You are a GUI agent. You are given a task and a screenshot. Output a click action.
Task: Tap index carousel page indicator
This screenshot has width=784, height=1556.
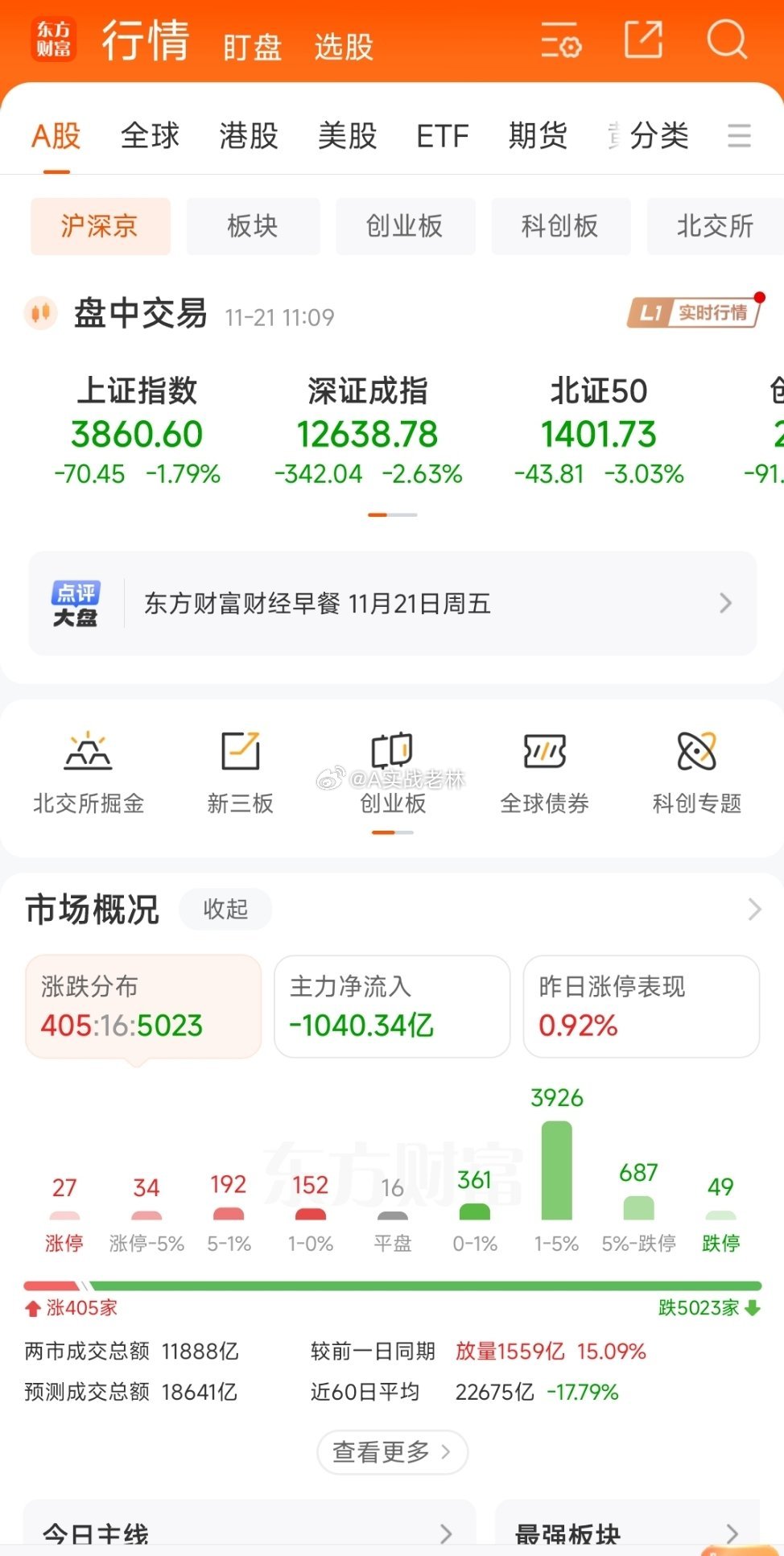392,514
